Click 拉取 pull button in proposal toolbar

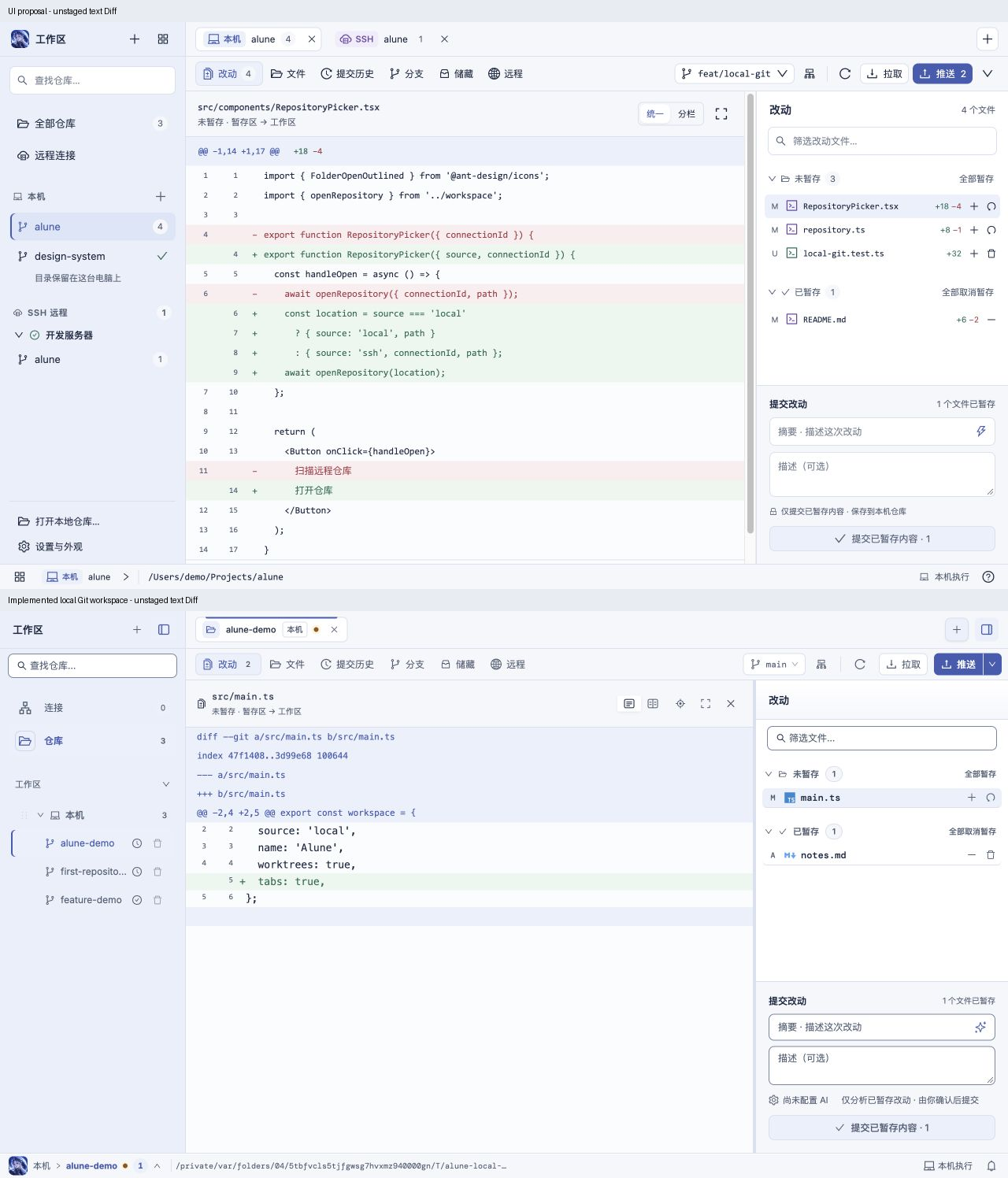tap(884, 74)
